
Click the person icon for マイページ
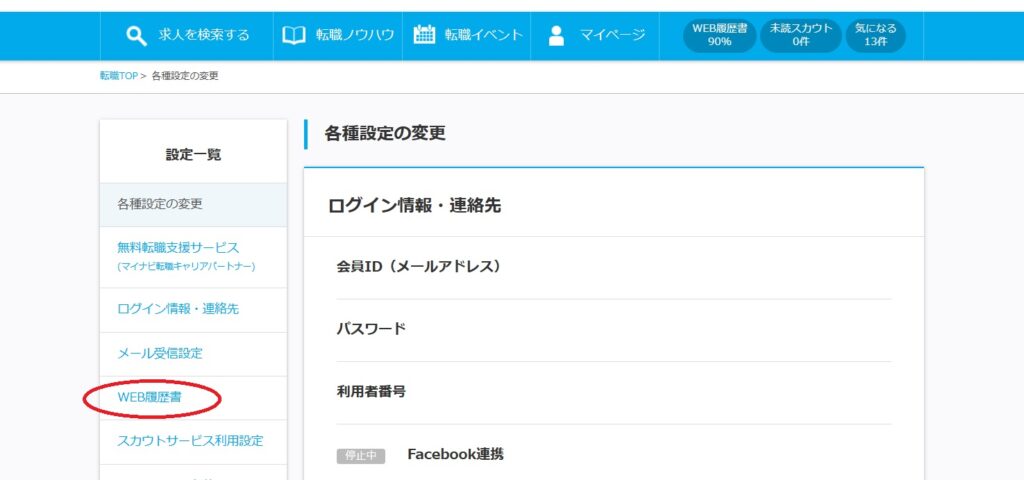tap(557, 36)
